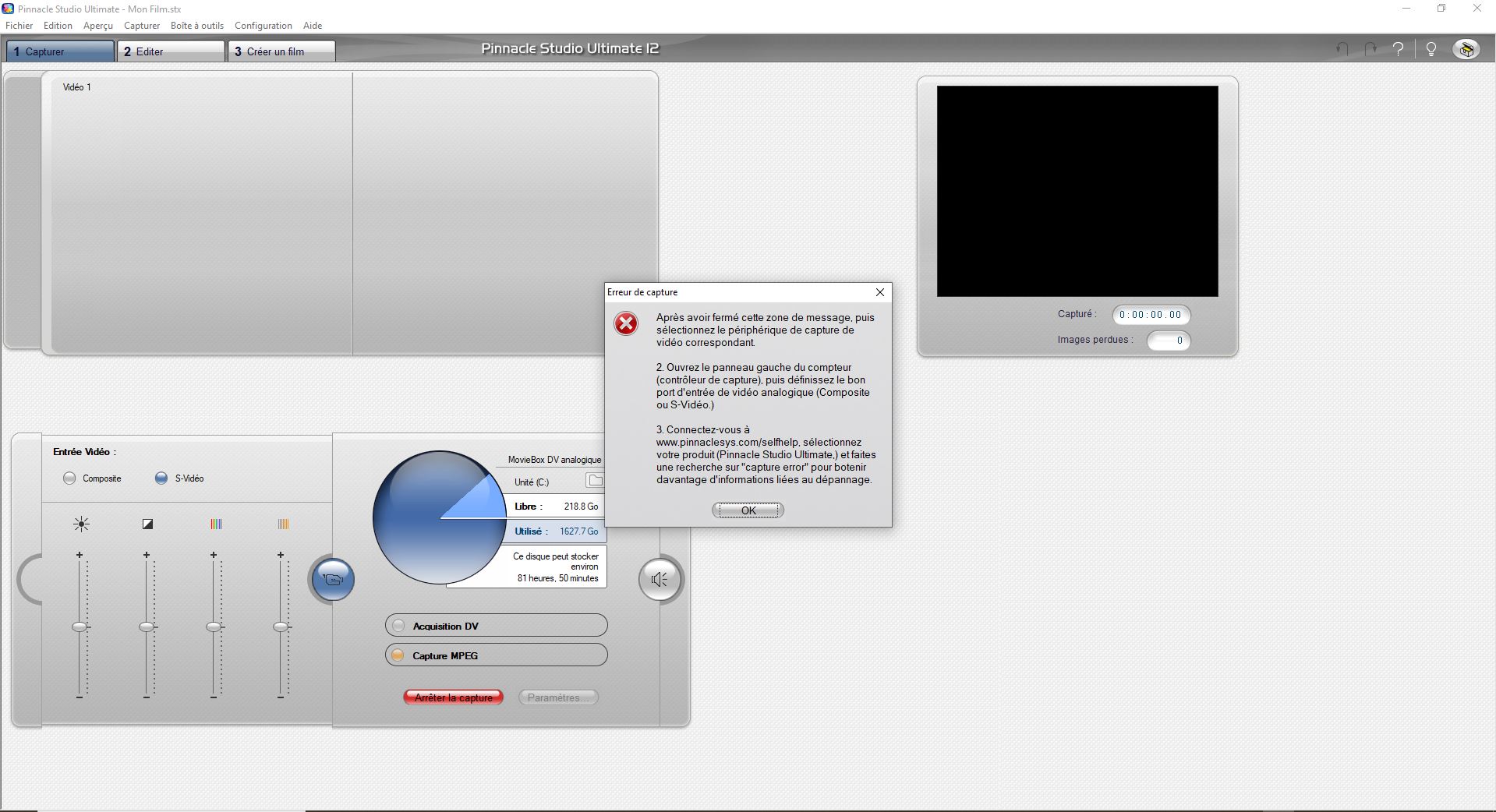Screen dimensions: 1496x812
Task: Select the S-Vidéo input option
Action: [161, 478]
